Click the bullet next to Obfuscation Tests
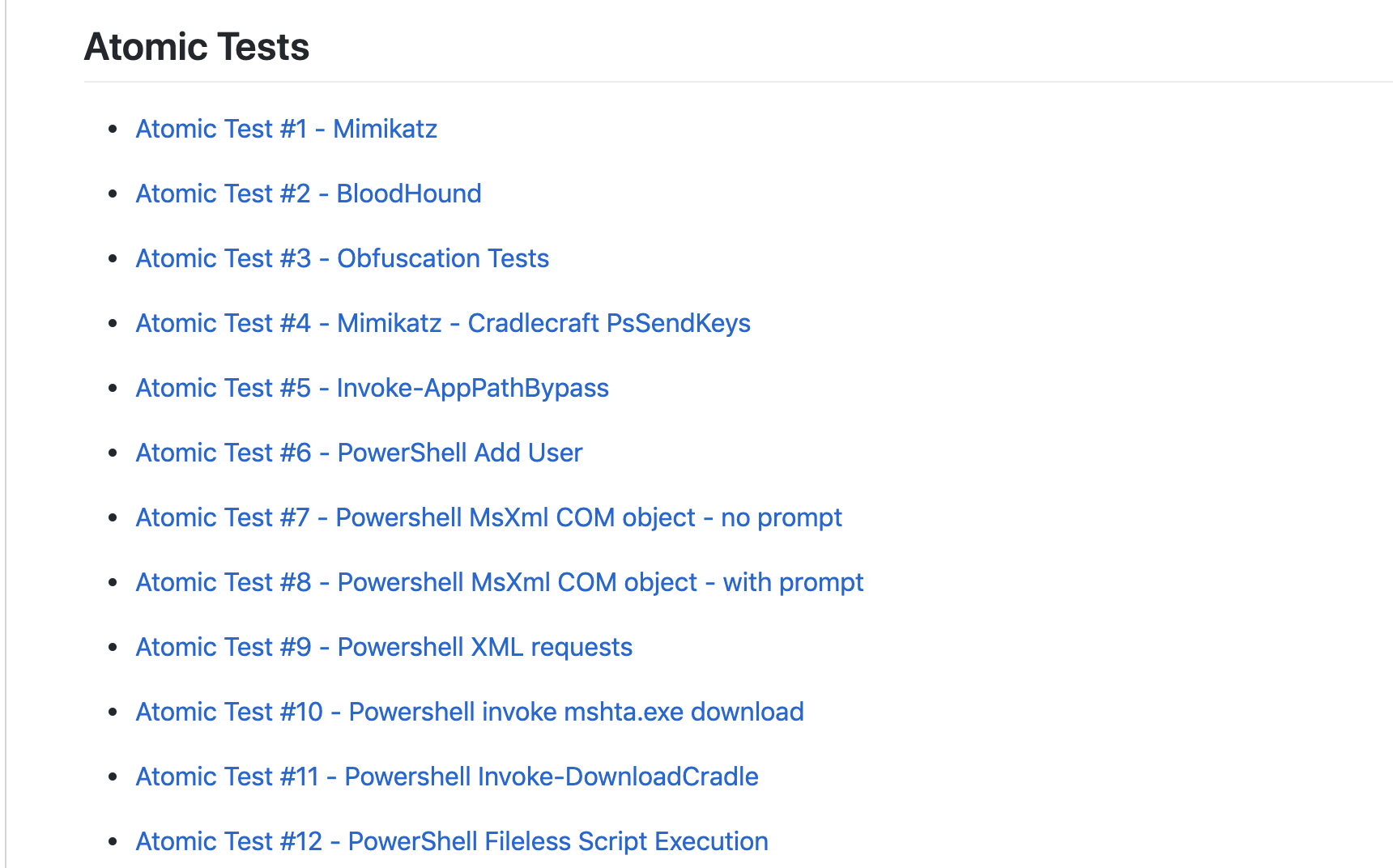The height and width of the screenshot is (868, 1393). (113, 258)
